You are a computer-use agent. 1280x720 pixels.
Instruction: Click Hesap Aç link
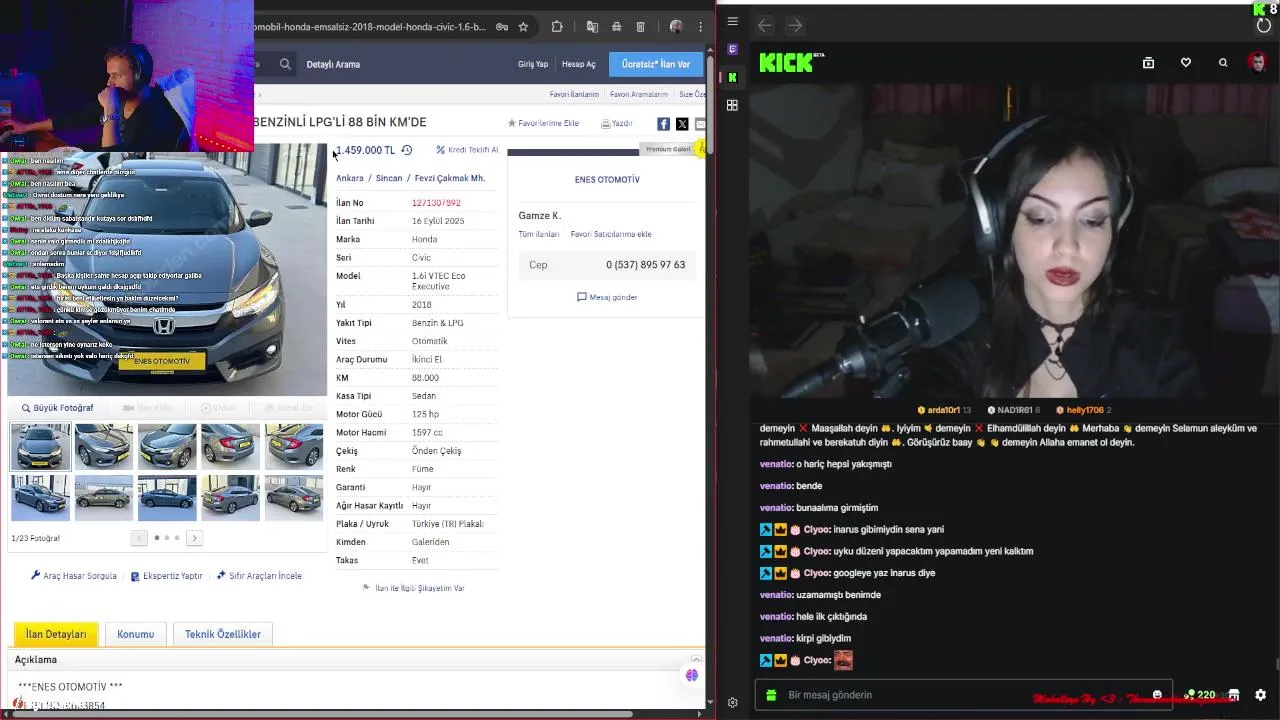coord(578,64)
